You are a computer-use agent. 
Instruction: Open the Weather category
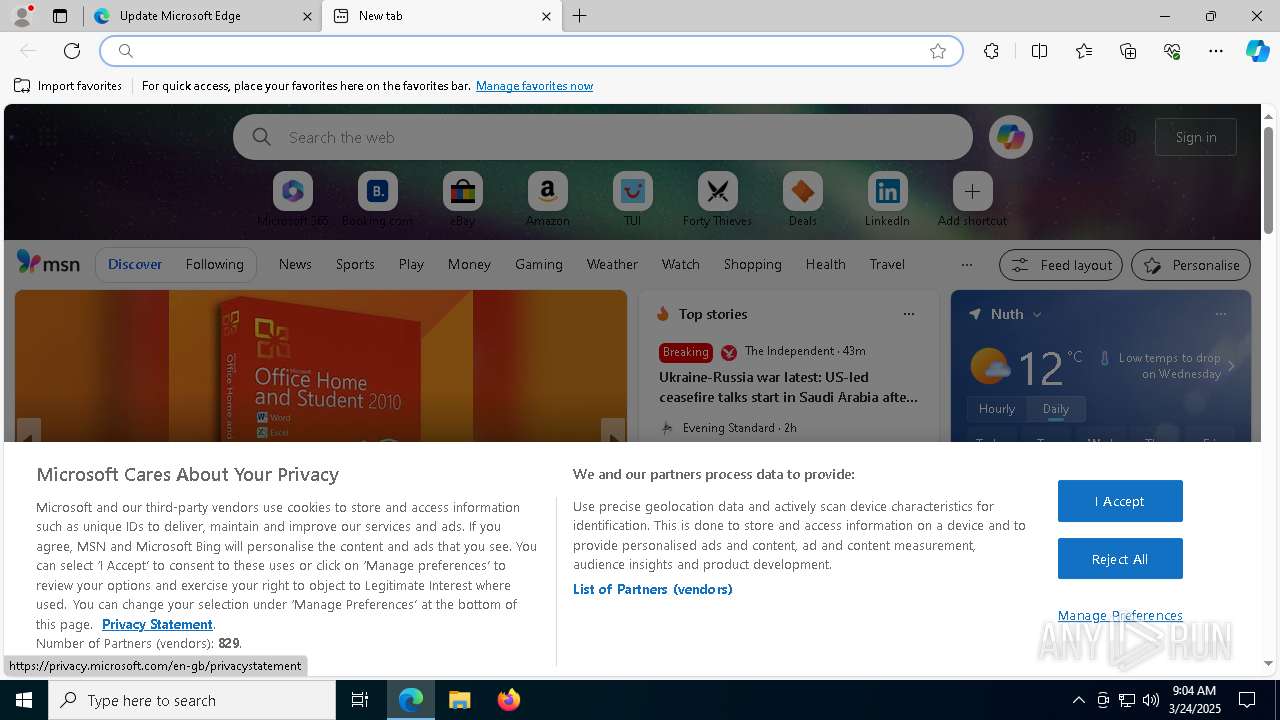[612, 264]
